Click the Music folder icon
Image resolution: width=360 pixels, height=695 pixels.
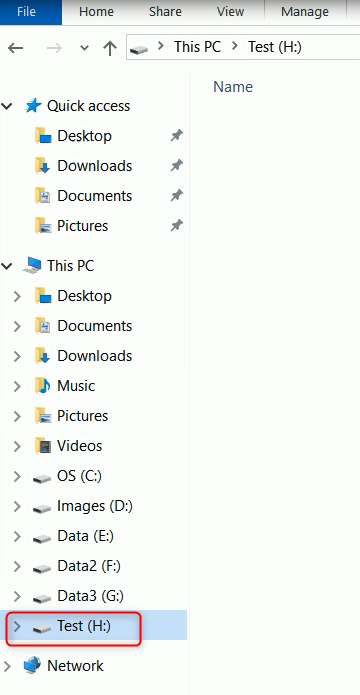[x=43, y=386]
